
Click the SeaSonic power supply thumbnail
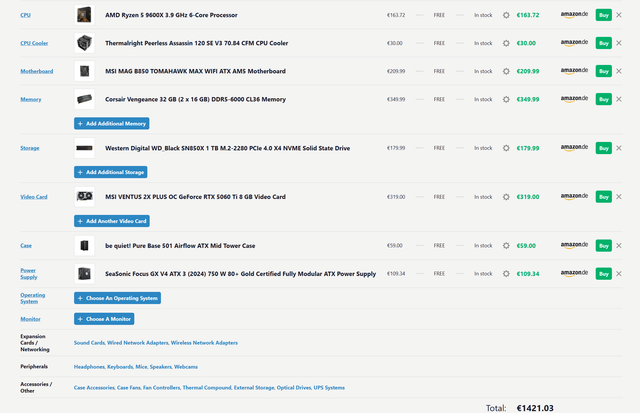(84, 274)
